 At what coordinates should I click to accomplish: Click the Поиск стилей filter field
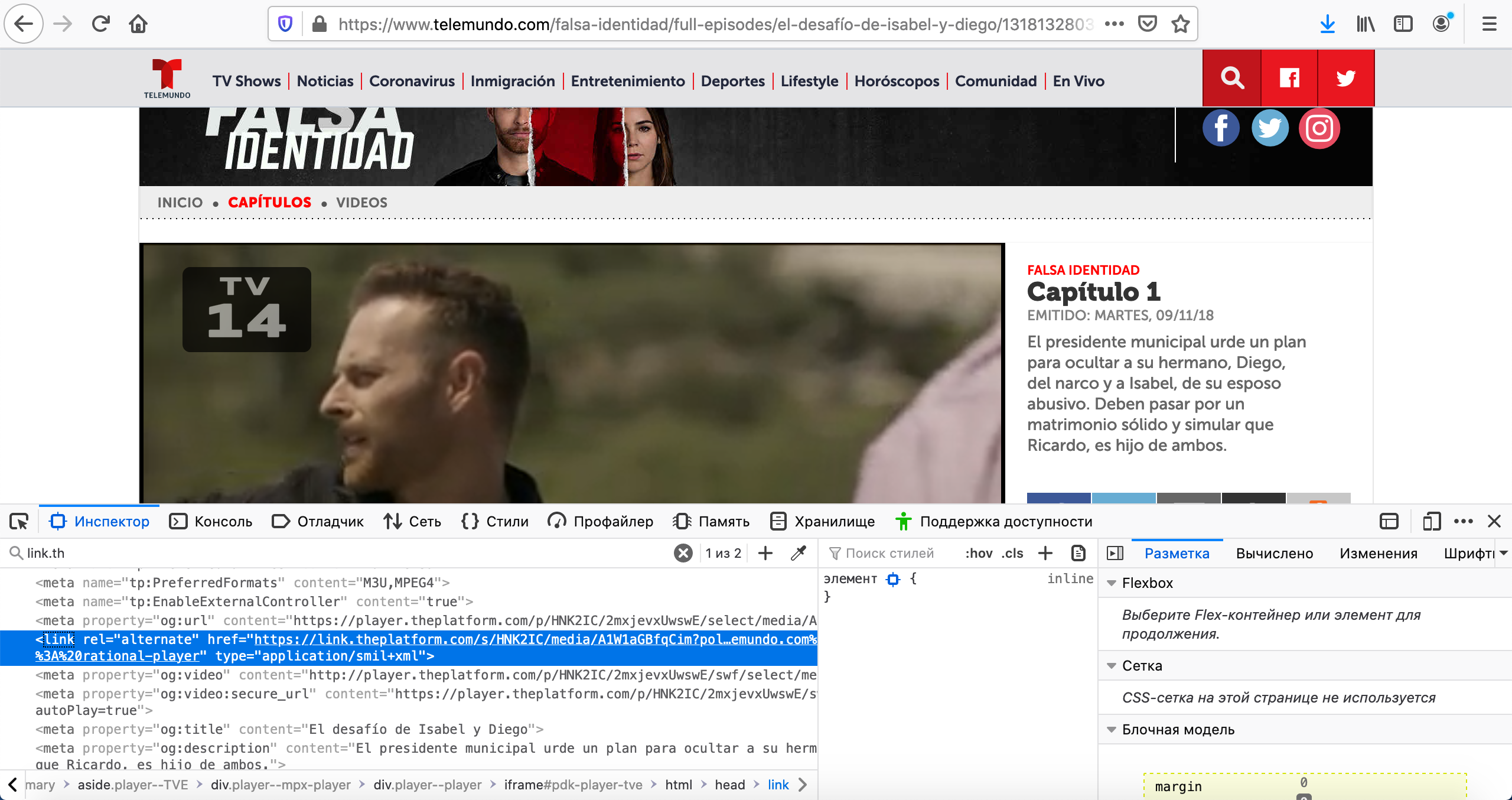coord(889,553)
